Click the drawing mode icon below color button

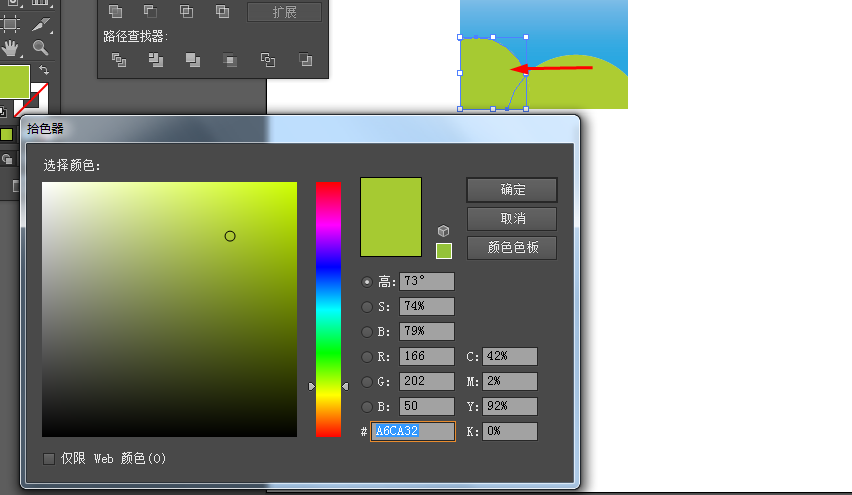click(x=7, y=159)
